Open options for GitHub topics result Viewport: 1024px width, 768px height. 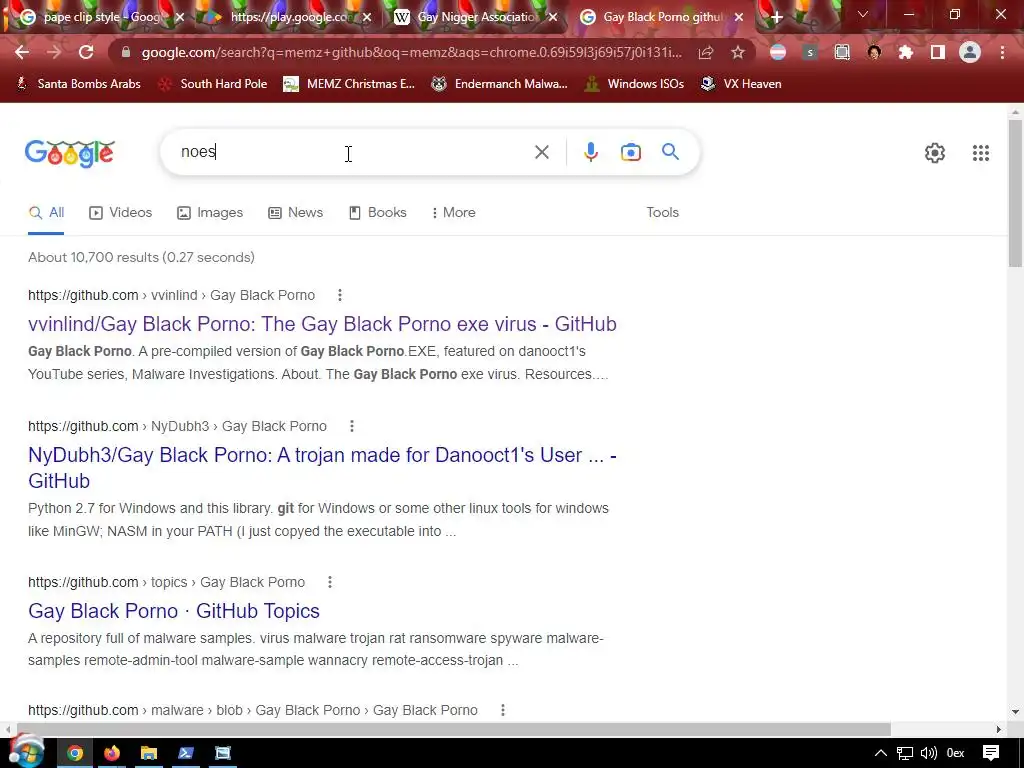[x=330, y=582]
